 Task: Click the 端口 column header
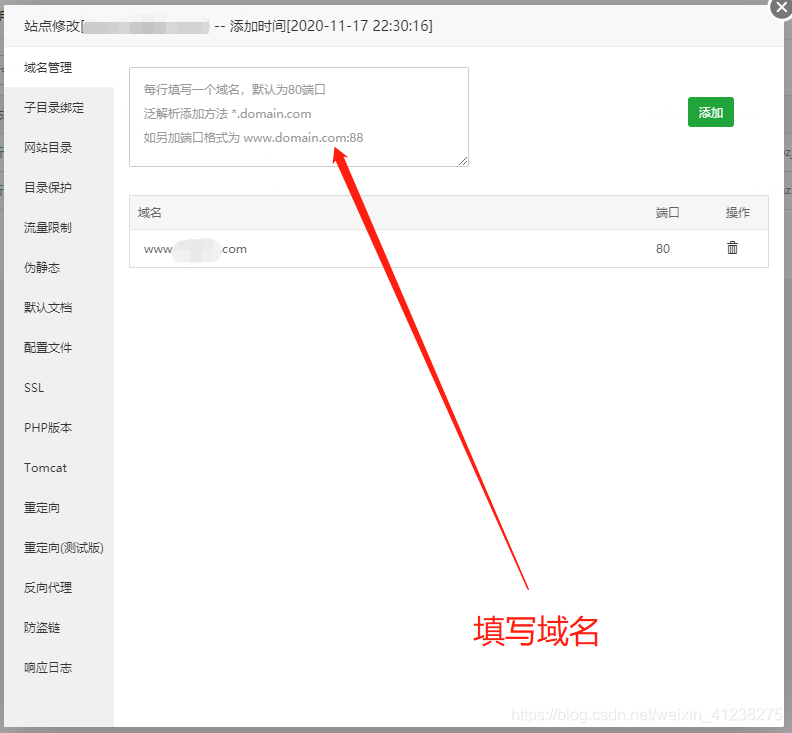pos(667,213)
